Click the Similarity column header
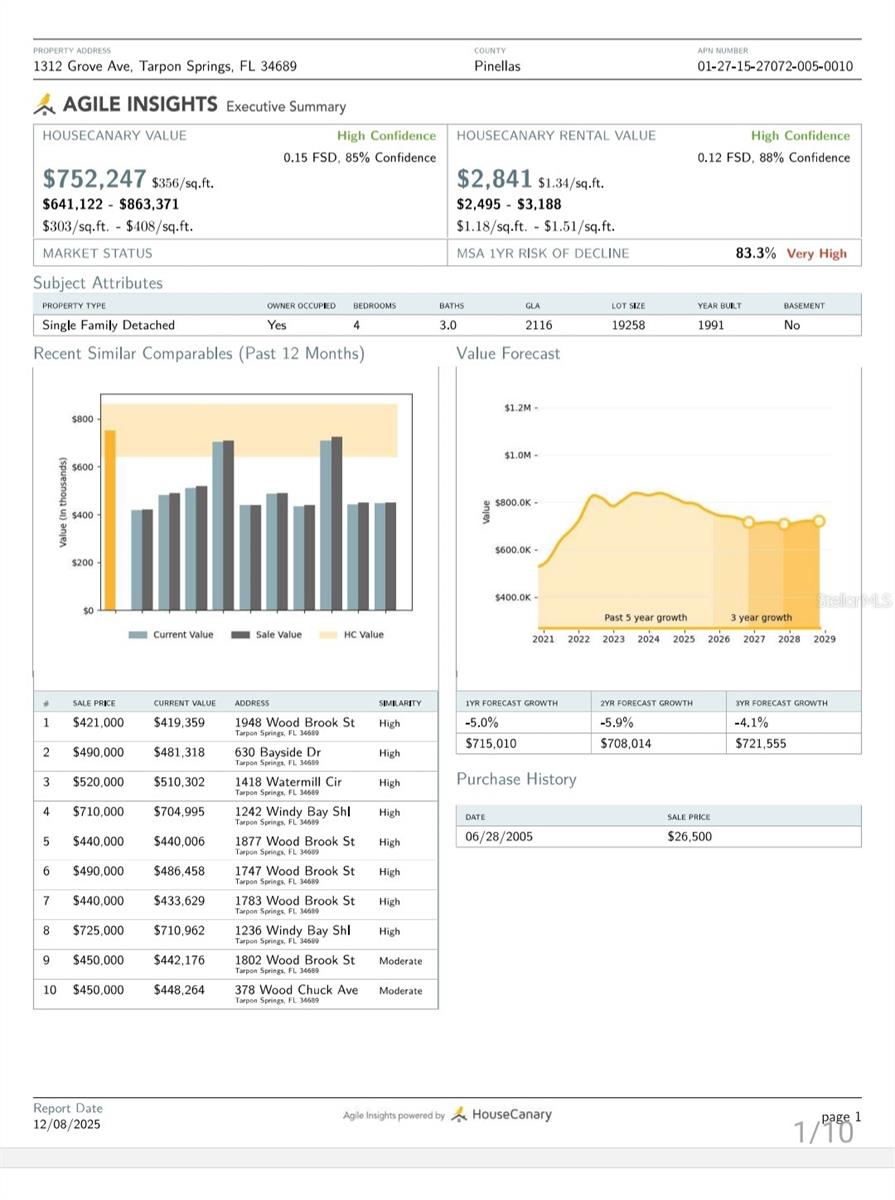895x1200 pixels. click(394, 703)
